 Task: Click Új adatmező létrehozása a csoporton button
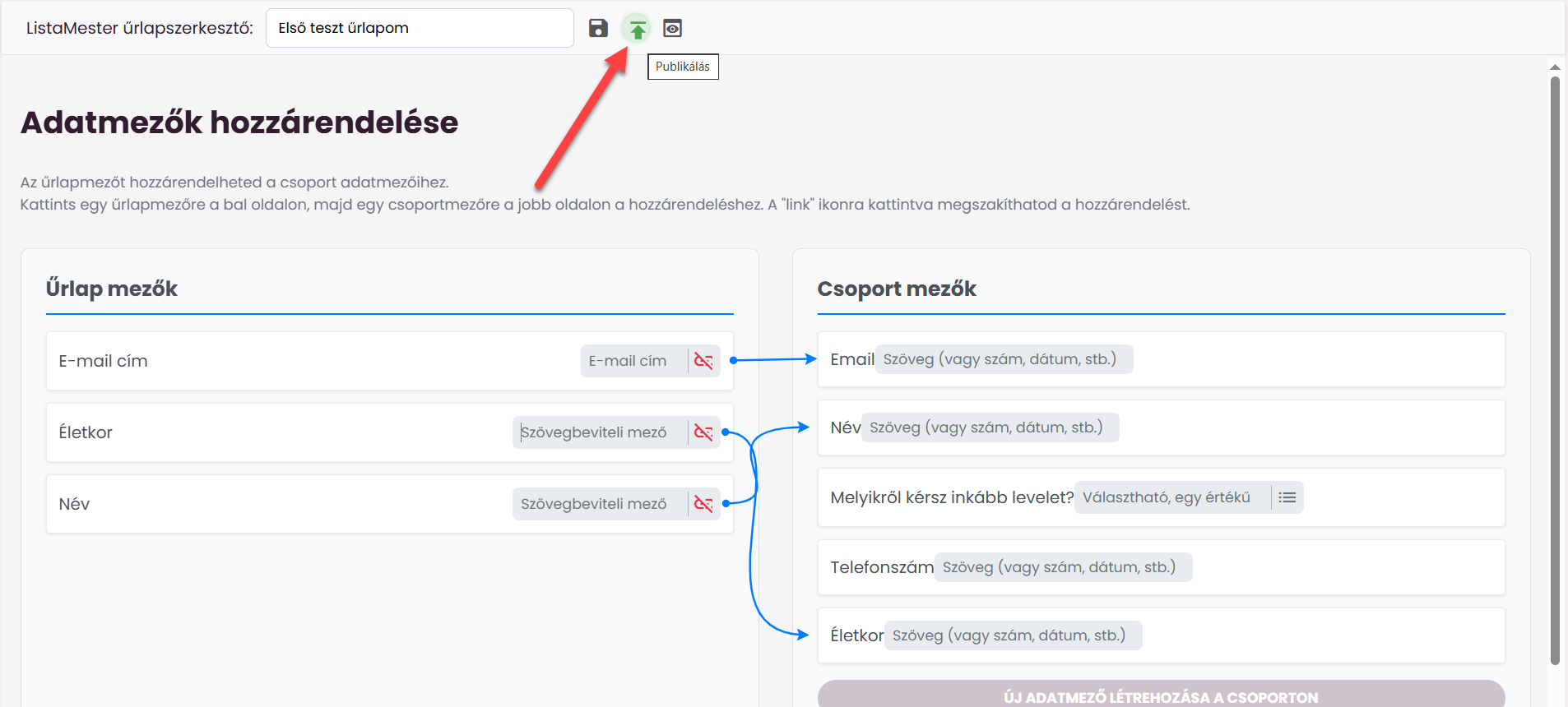[1162, 695]
